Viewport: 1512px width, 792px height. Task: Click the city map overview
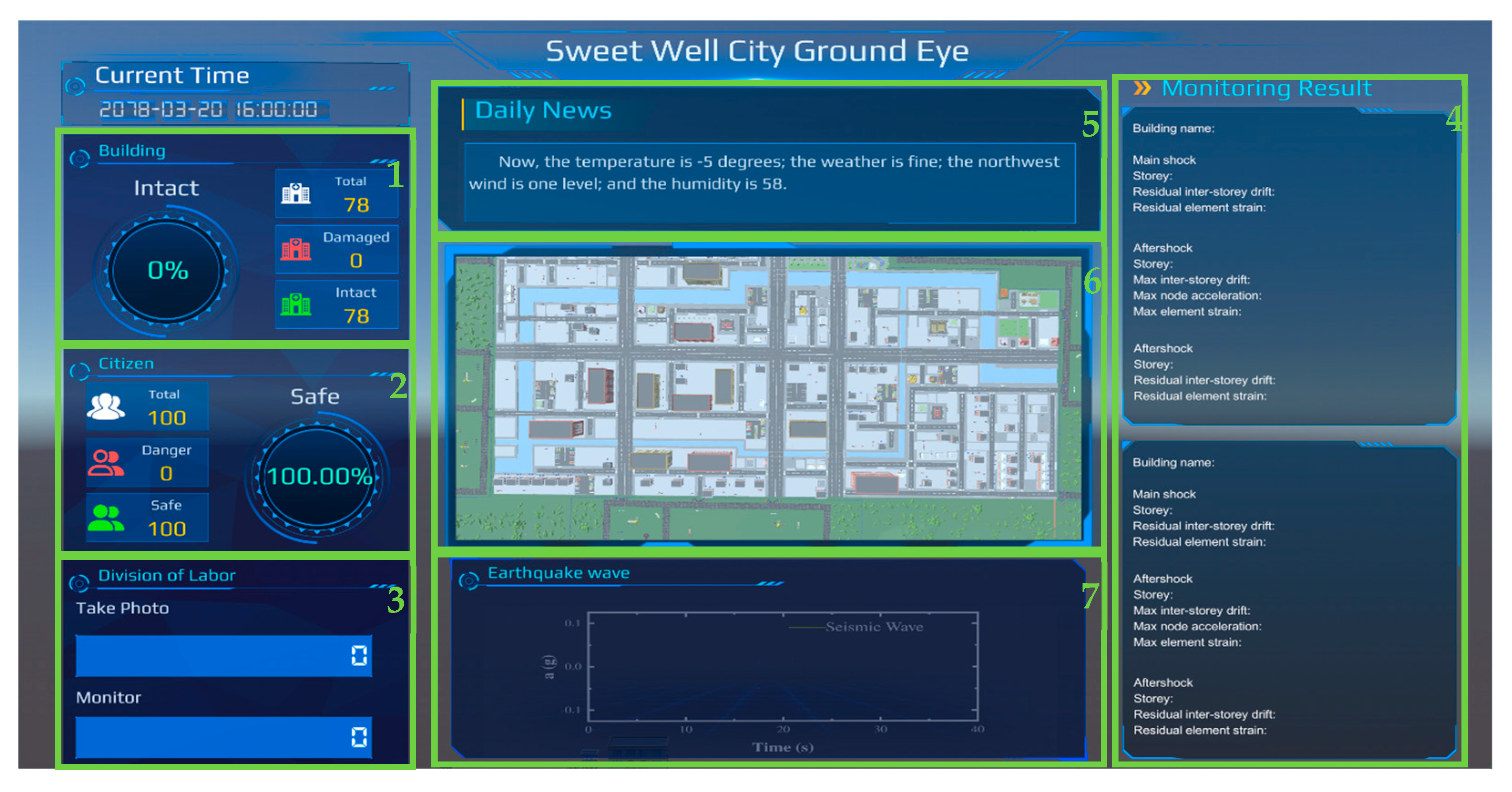point(769,398)
